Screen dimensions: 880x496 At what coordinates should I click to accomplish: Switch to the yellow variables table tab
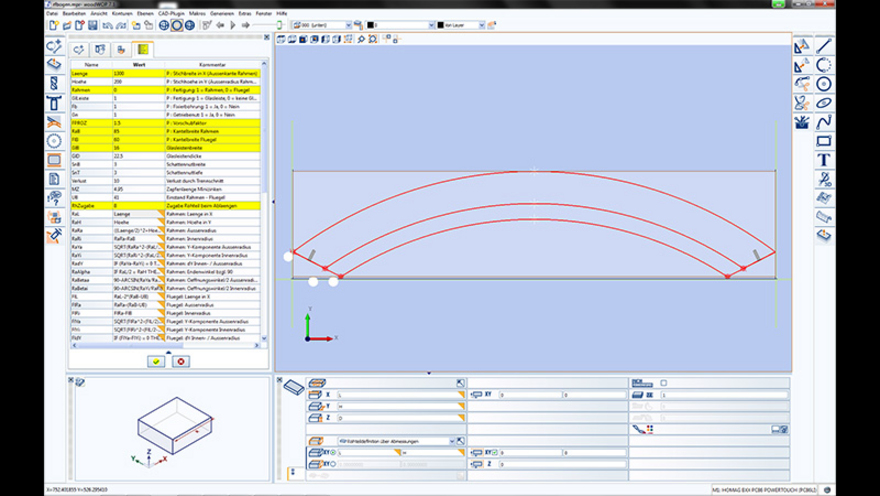[x=143, y=50]
